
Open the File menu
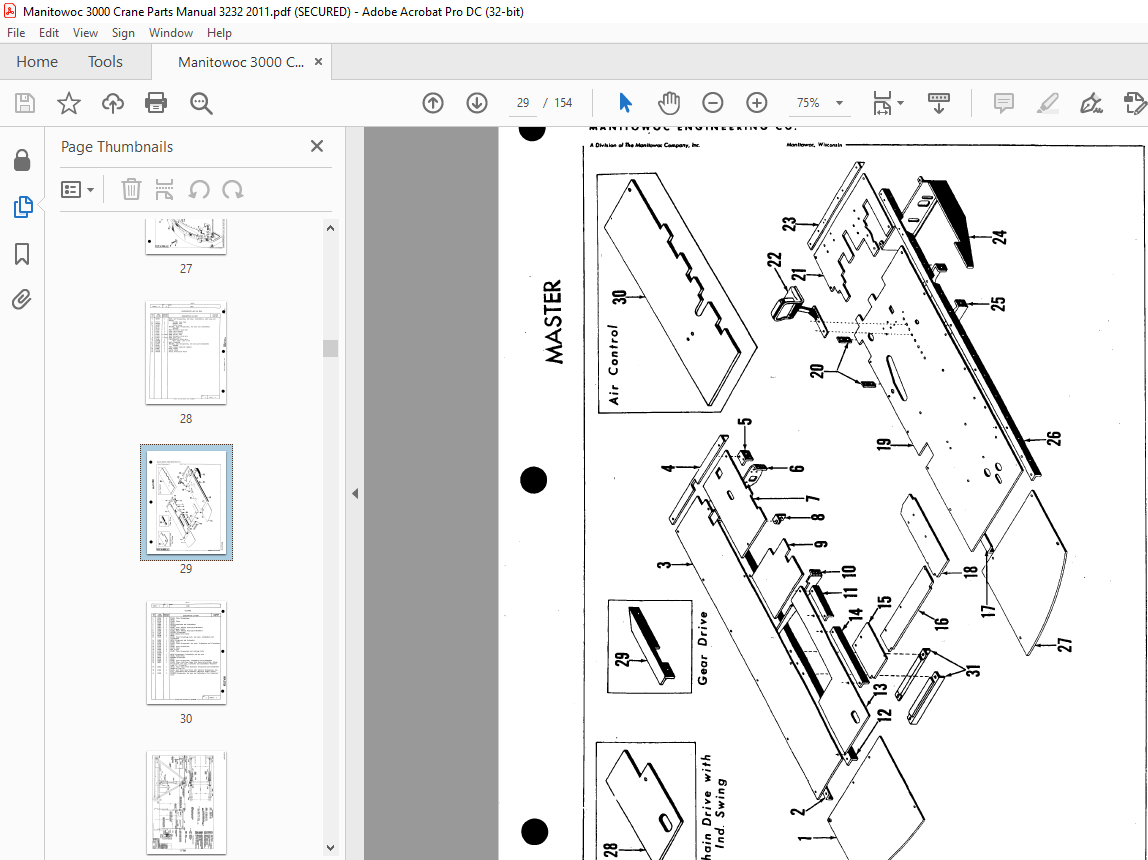tap(16, 33)
